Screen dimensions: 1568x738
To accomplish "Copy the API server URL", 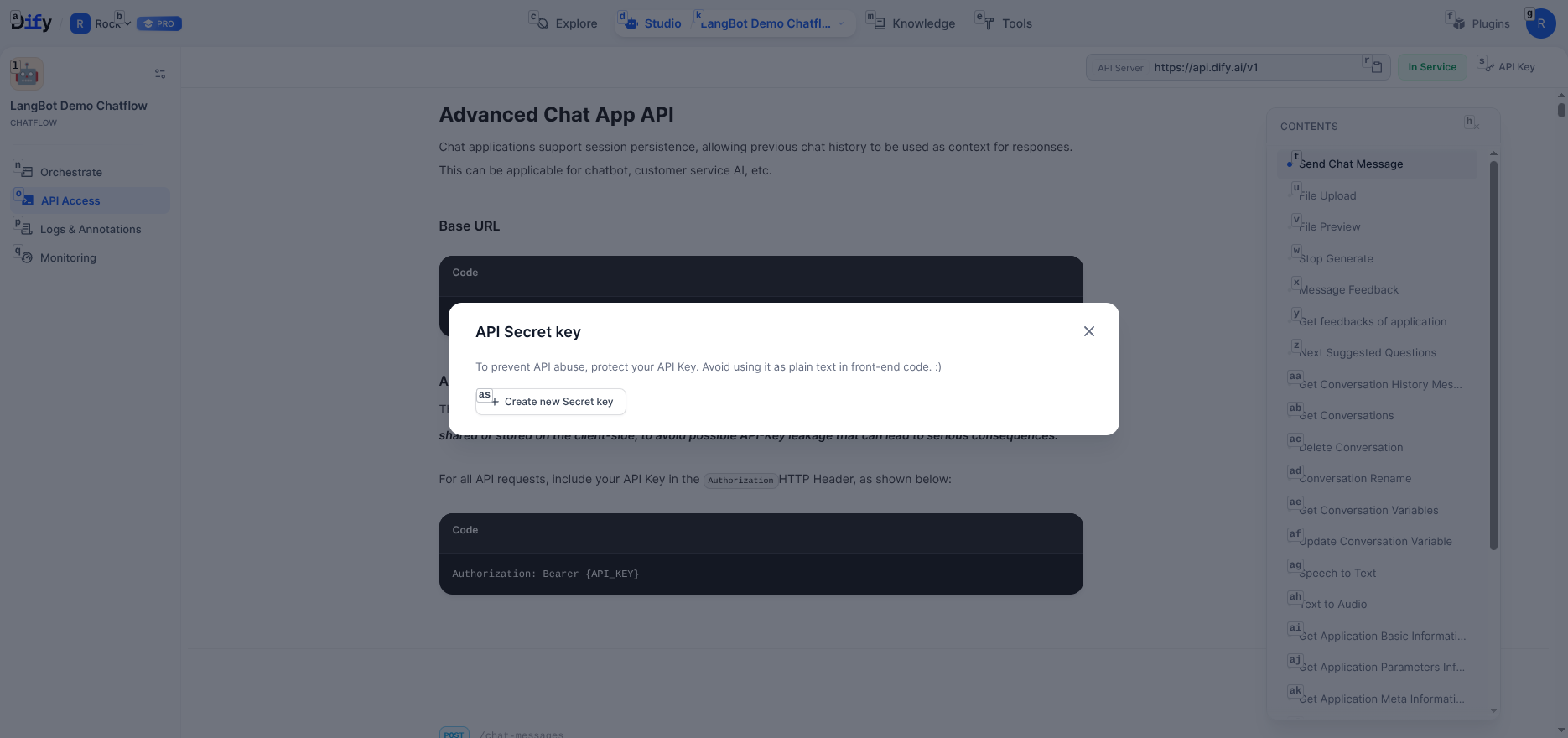I will tap(1376, 67).
